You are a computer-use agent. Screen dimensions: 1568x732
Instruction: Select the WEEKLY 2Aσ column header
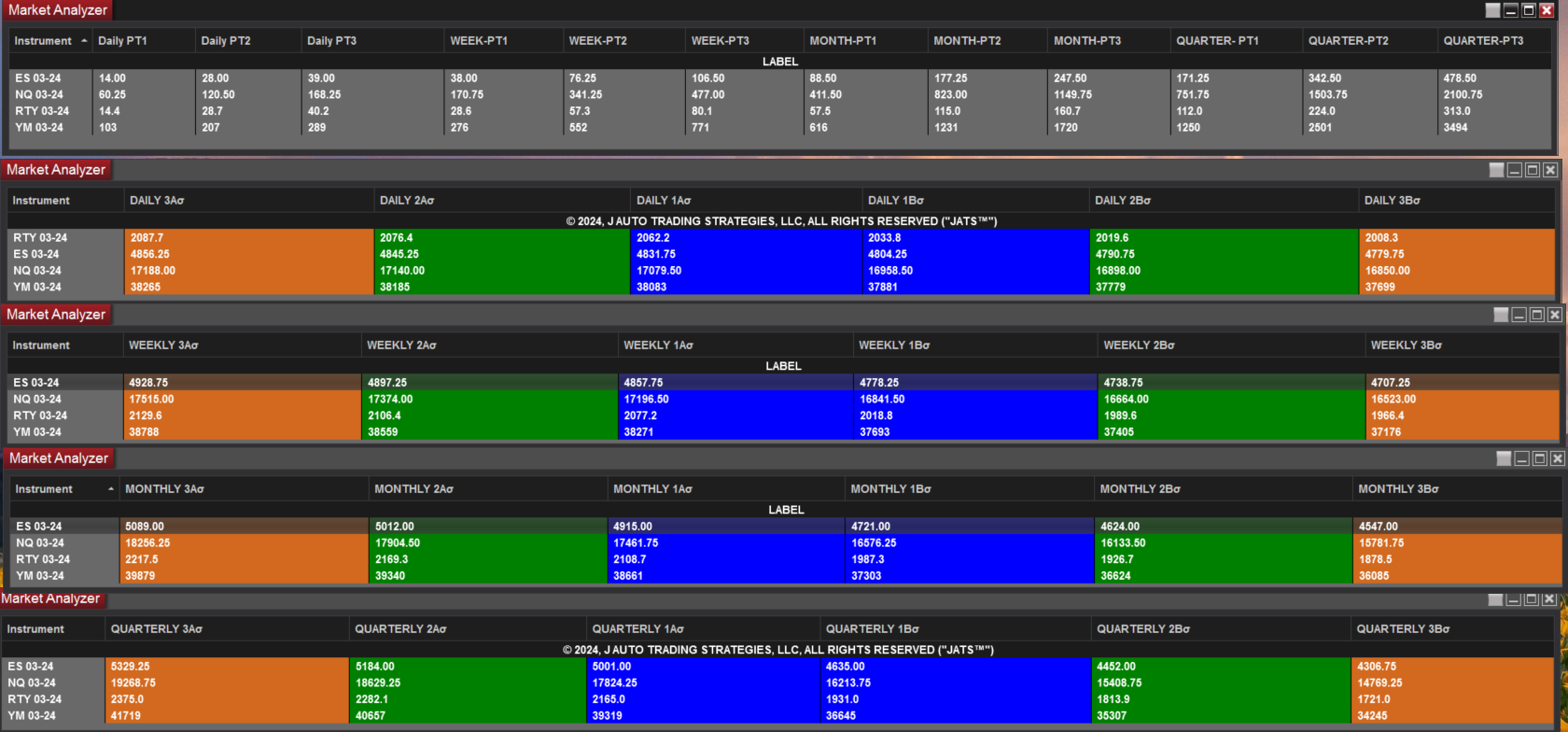(x=489, y=345)
